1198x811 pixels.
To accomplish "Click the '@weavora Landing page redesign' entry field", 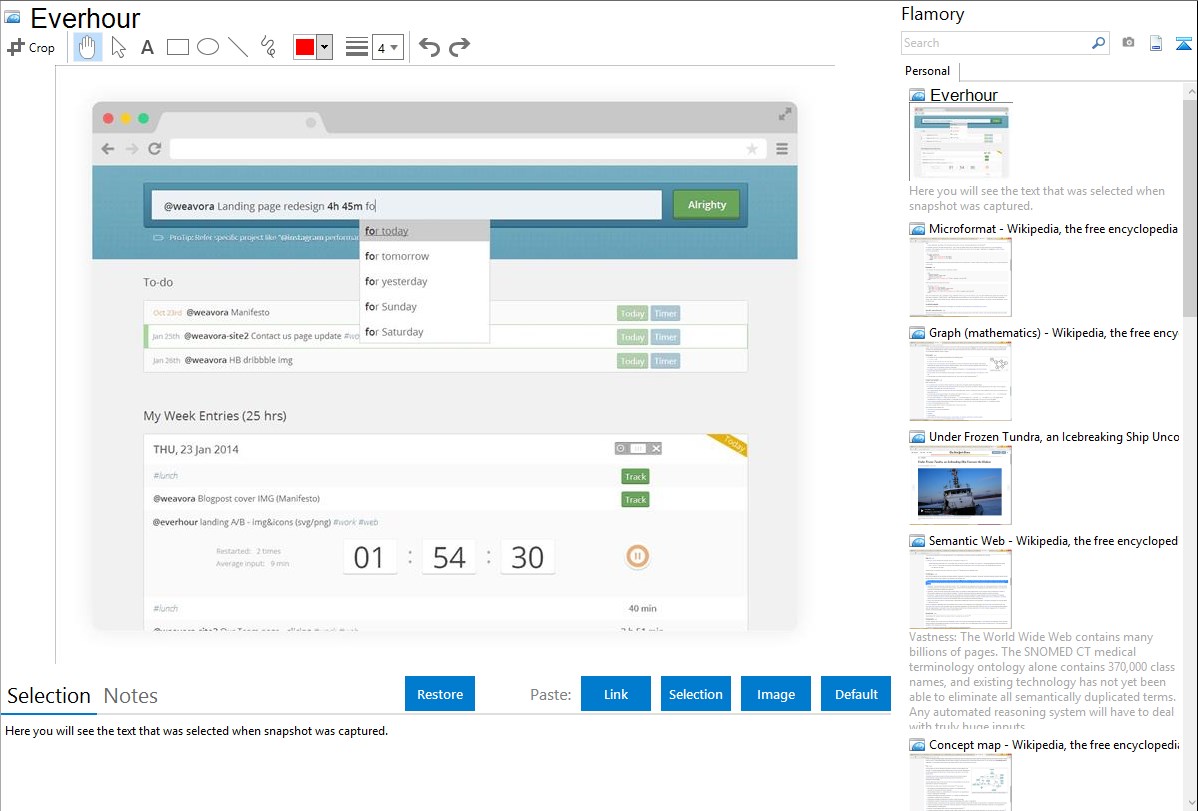I will pyautogui.click(x=406, y=206).
